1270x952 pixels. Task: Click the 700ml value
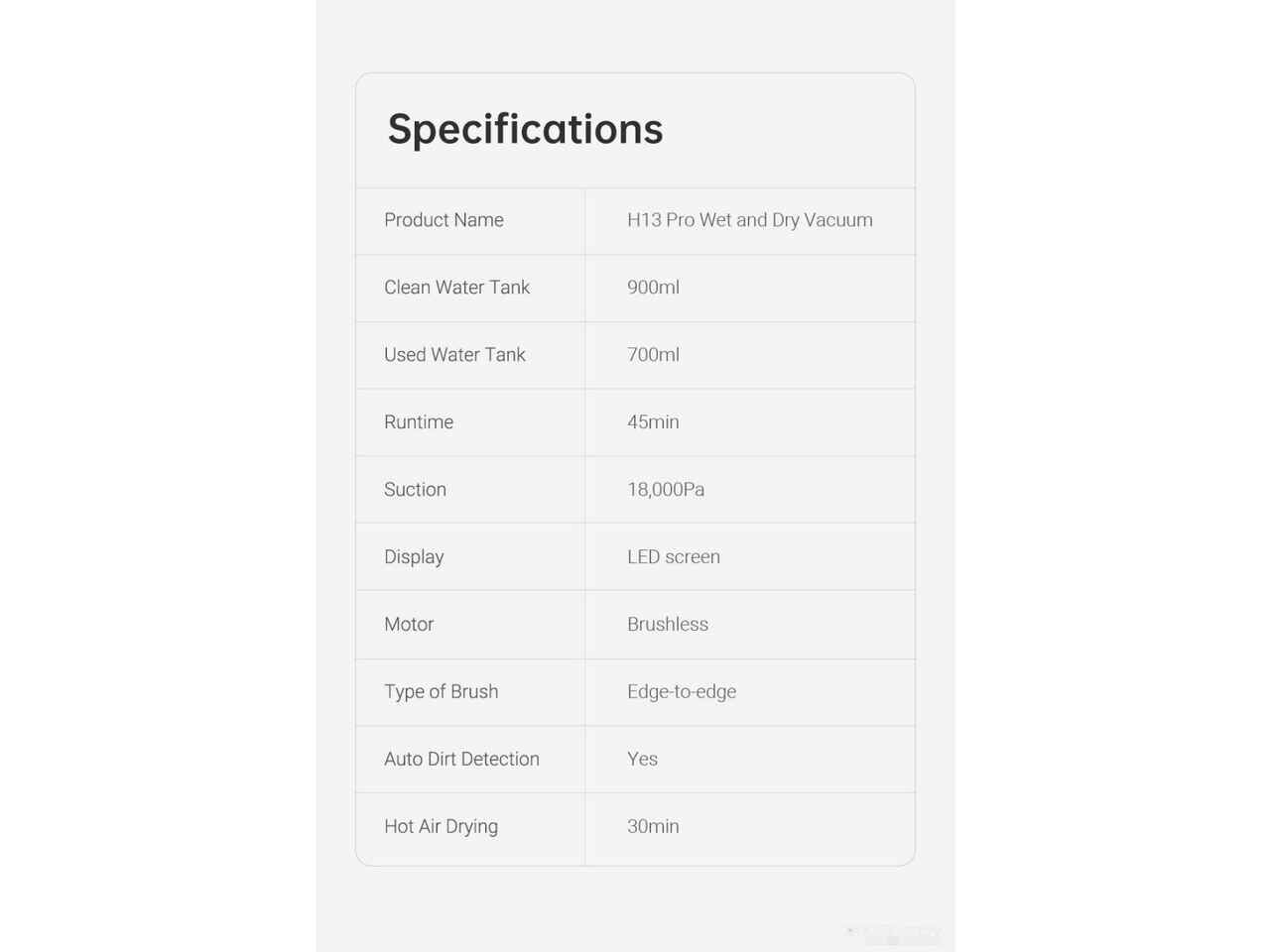pyautogui.click(x=653, y=355)
